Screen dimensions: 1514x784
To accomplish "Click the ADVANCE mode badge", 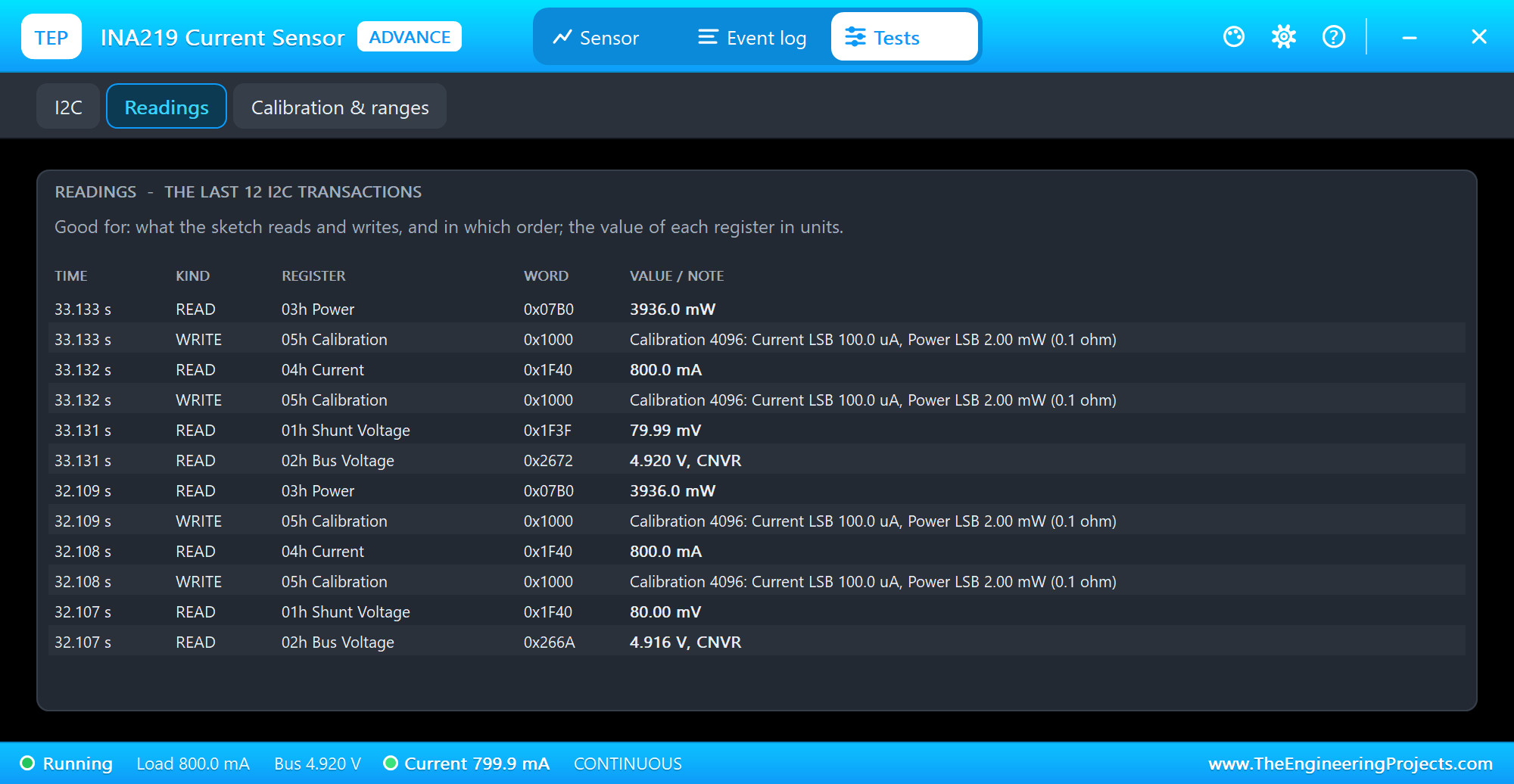I will point(410,36).
